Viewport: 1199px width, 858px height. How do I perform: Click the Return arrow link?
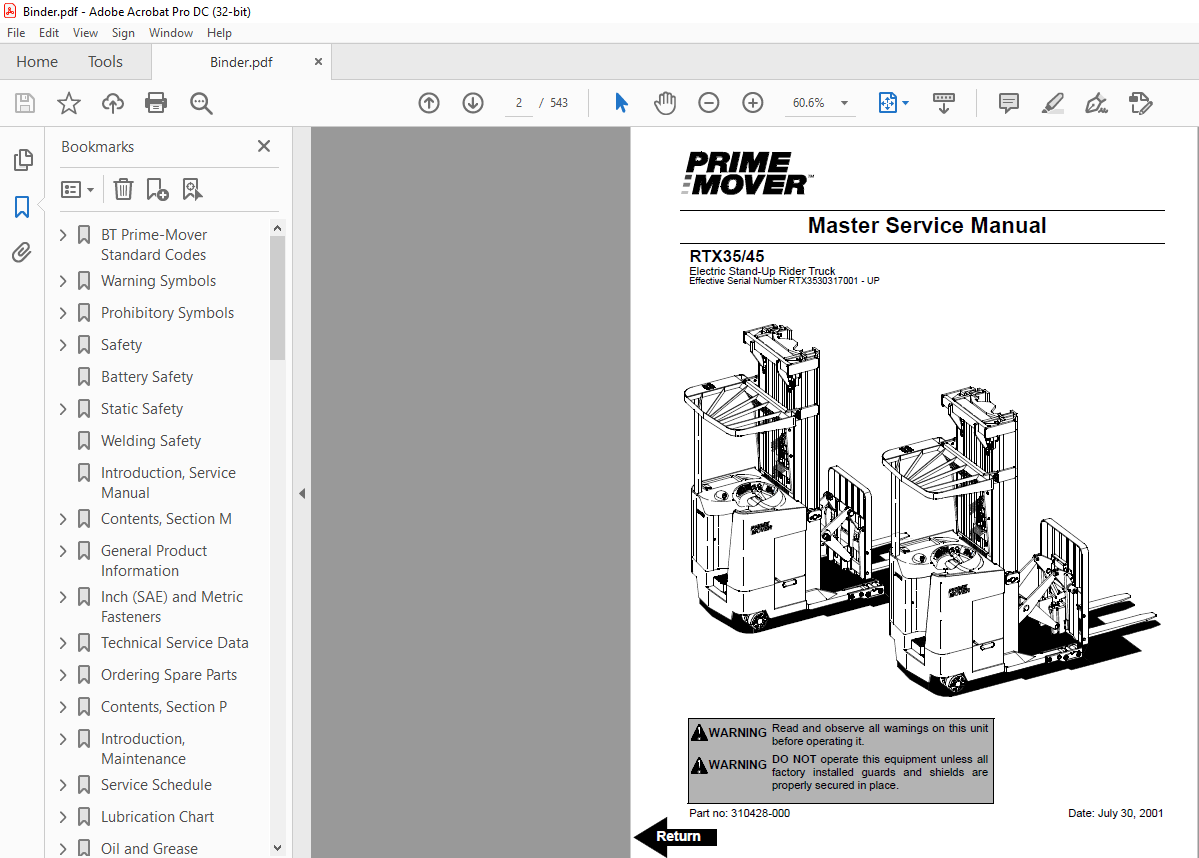tap(675, 837)
